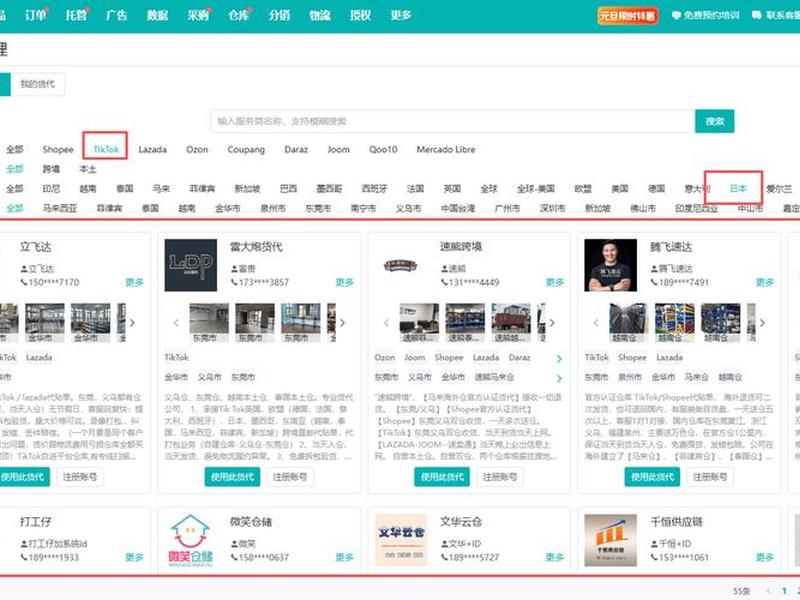The width and height of the screenshot is (800, 600).
Task: Open the 数据 top navigation item
Action: point(157,15)
